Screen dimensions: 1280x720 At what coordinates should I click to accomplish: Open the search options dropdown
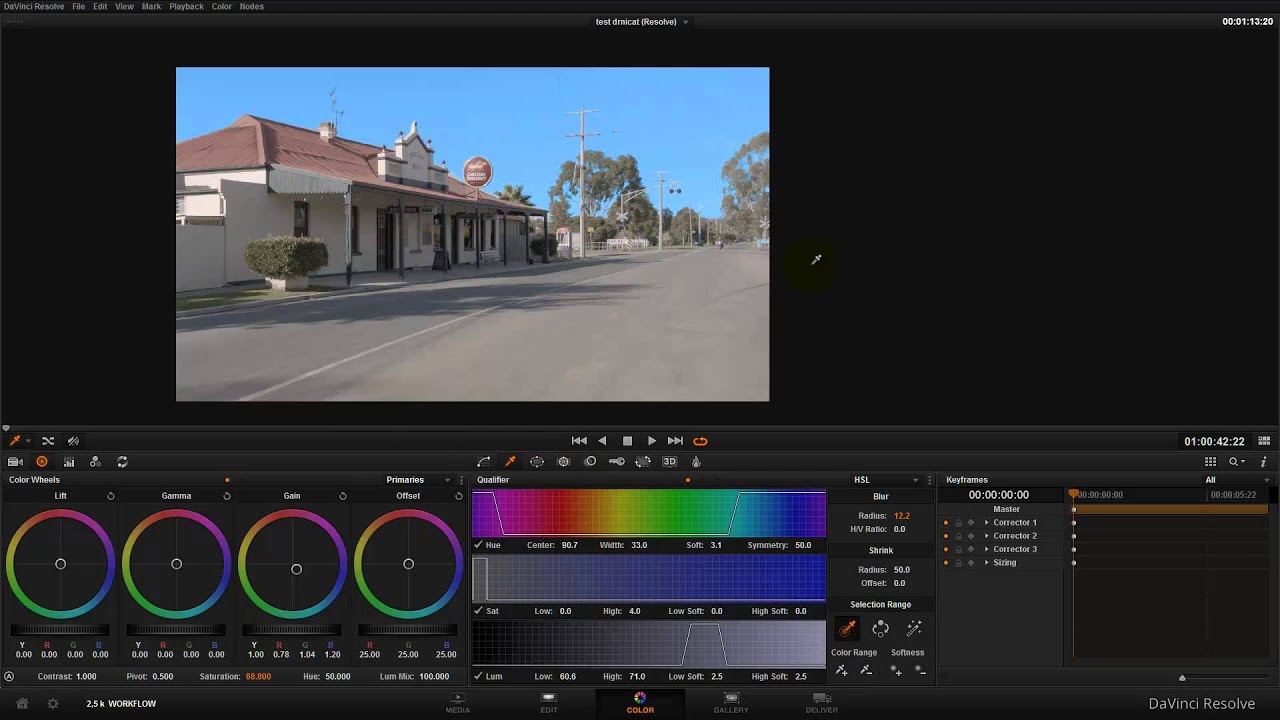tap(1238, 461)
